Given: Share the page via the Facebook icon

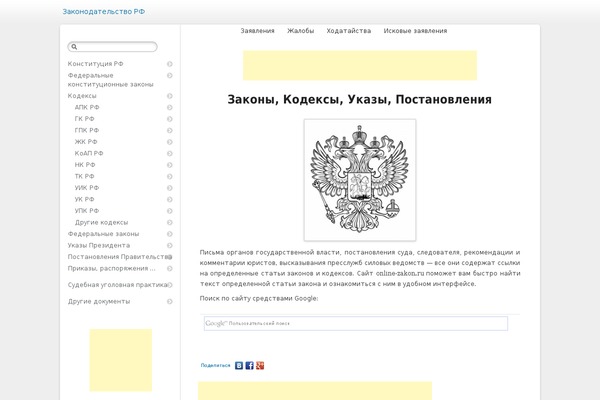Looking at the screenshot, I should (x=249, y=366).
